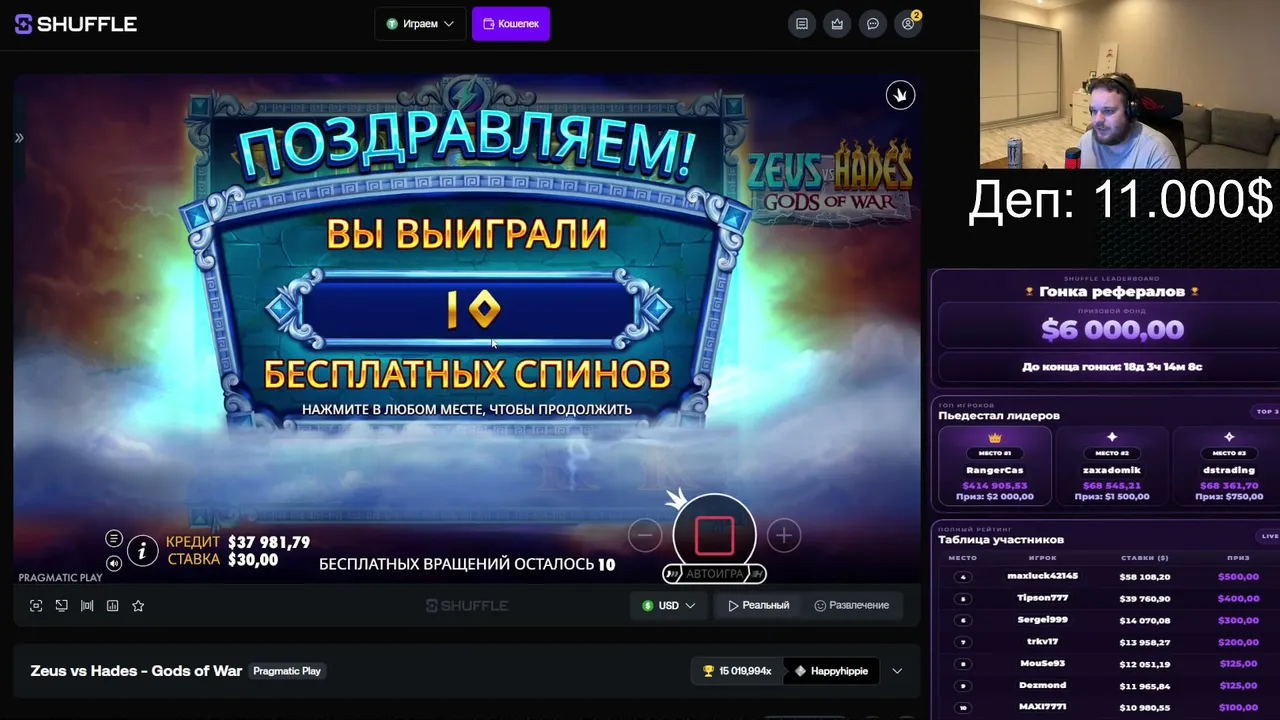This screenshot has height=720, width=1280.
Task: Mute the game sound speaker icon
Action: point(114,563)
